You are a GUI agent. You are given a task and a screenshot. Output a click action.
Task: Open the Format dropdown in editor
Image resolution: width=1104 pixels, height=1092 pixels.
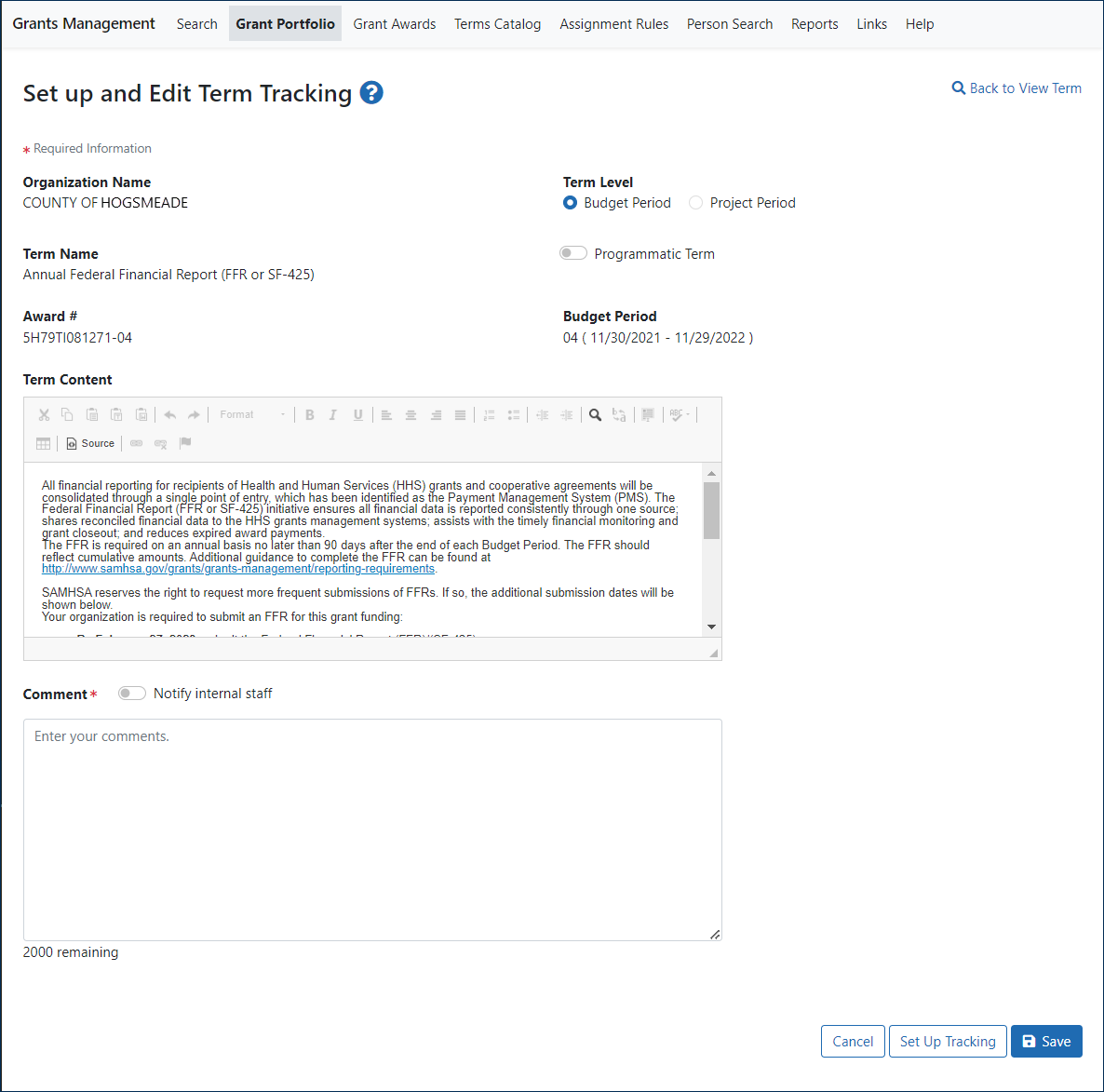point(252,414)
